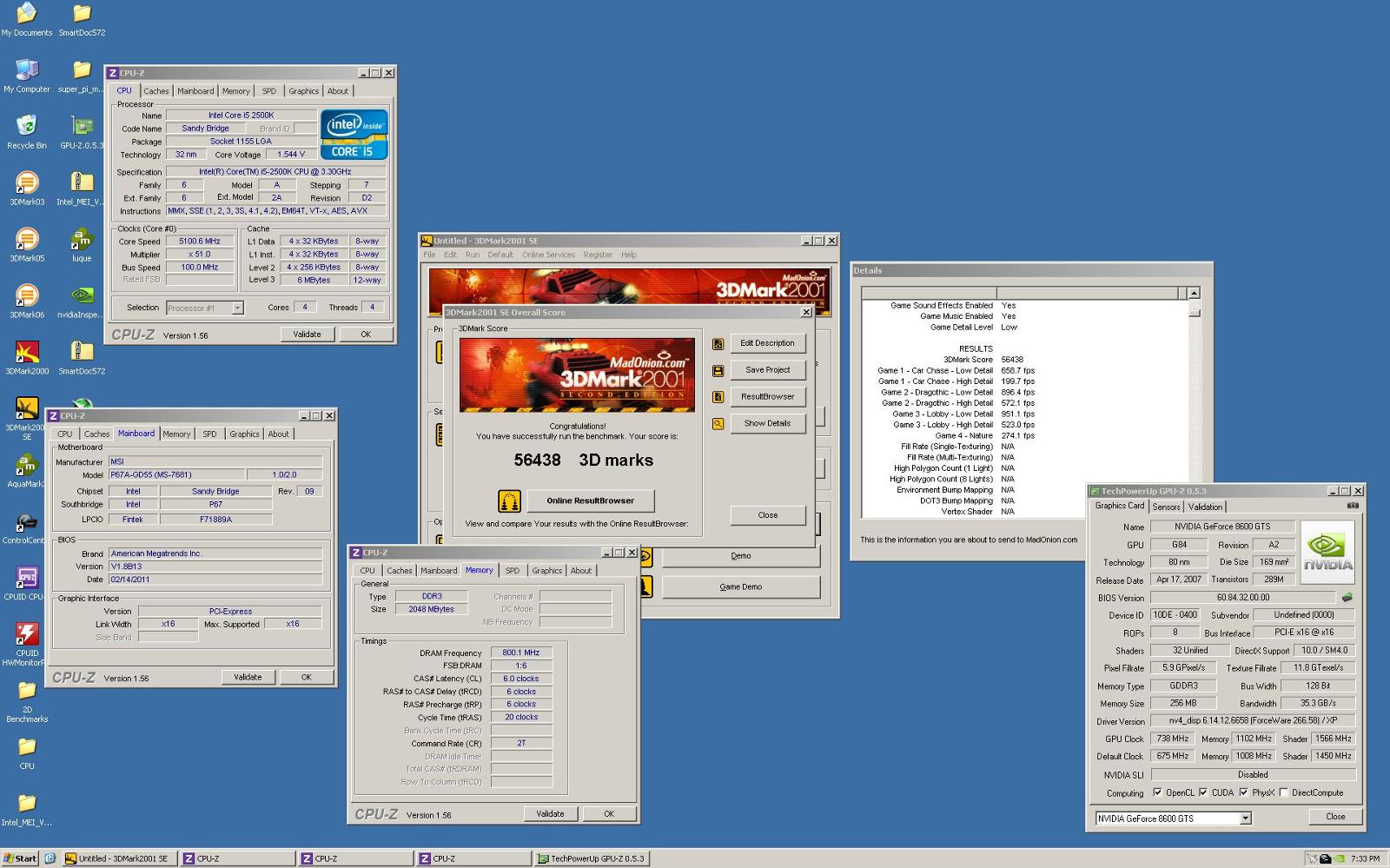
Task: Open the File menu in 3DMark2001 SE
Action: 429,255
